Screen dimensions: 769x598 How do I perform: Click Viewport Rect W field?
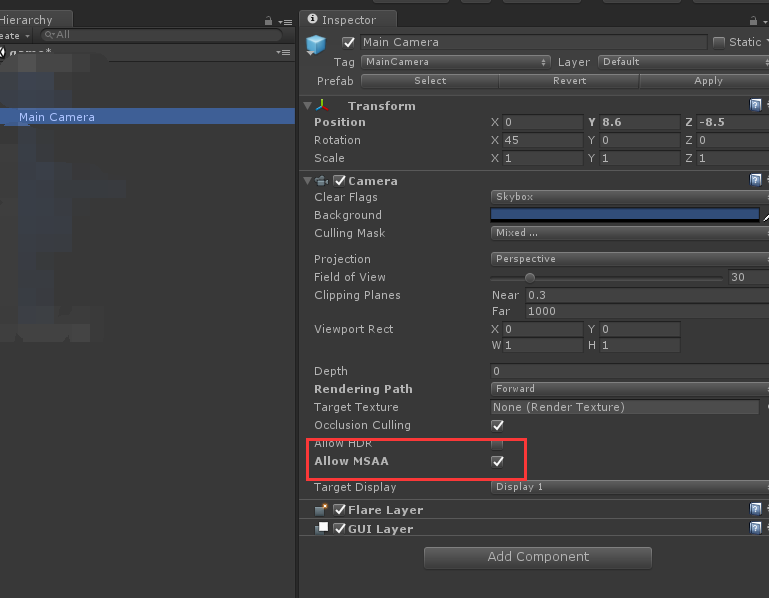tap(542, 345)
